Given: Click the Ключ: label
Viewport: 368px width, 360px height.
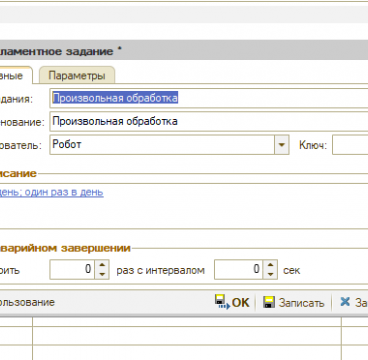Looking at the screenshot, I should coord(313,145).
